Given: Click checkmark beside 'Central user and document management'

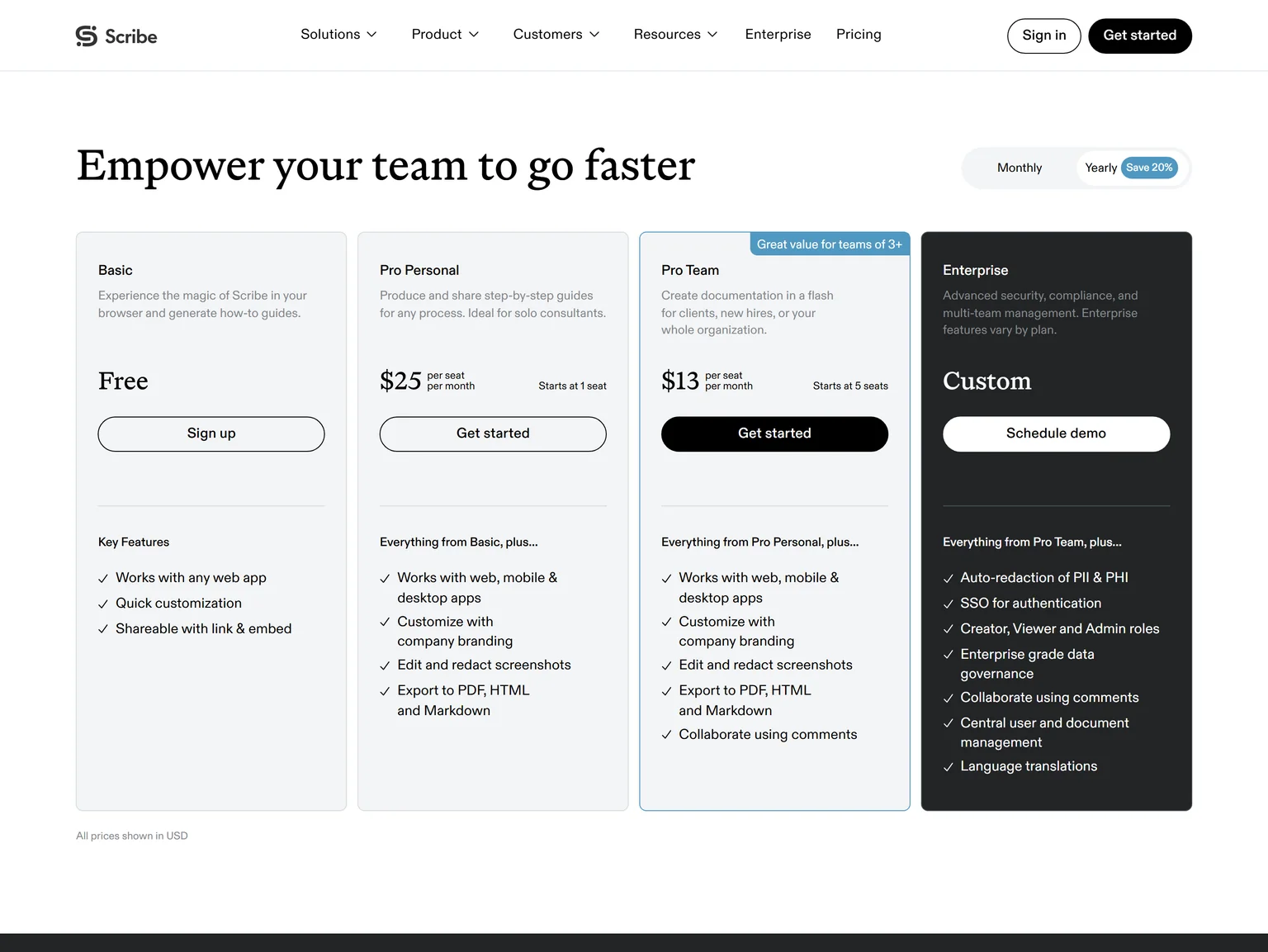Looking at the screenshot, I should click(948, 724).
